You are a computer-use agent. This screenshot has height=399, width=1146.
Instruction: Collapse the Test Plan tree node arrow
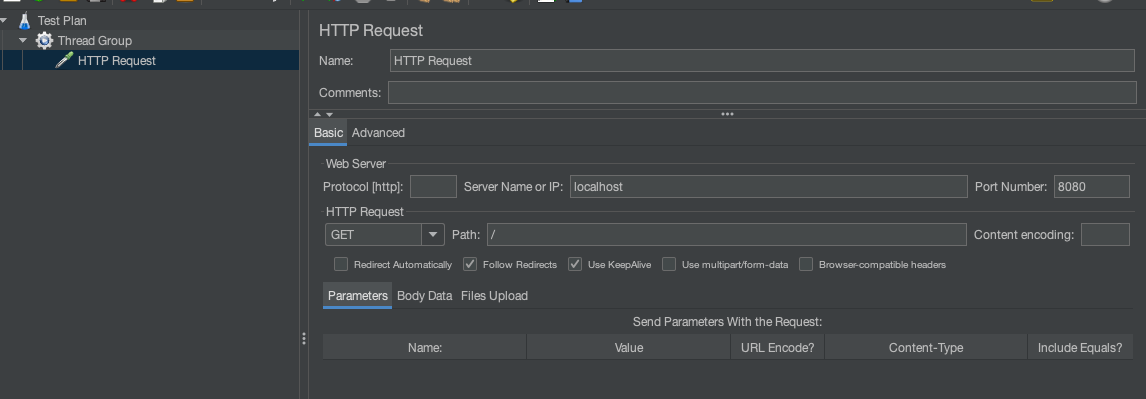[x=4, y=20]
